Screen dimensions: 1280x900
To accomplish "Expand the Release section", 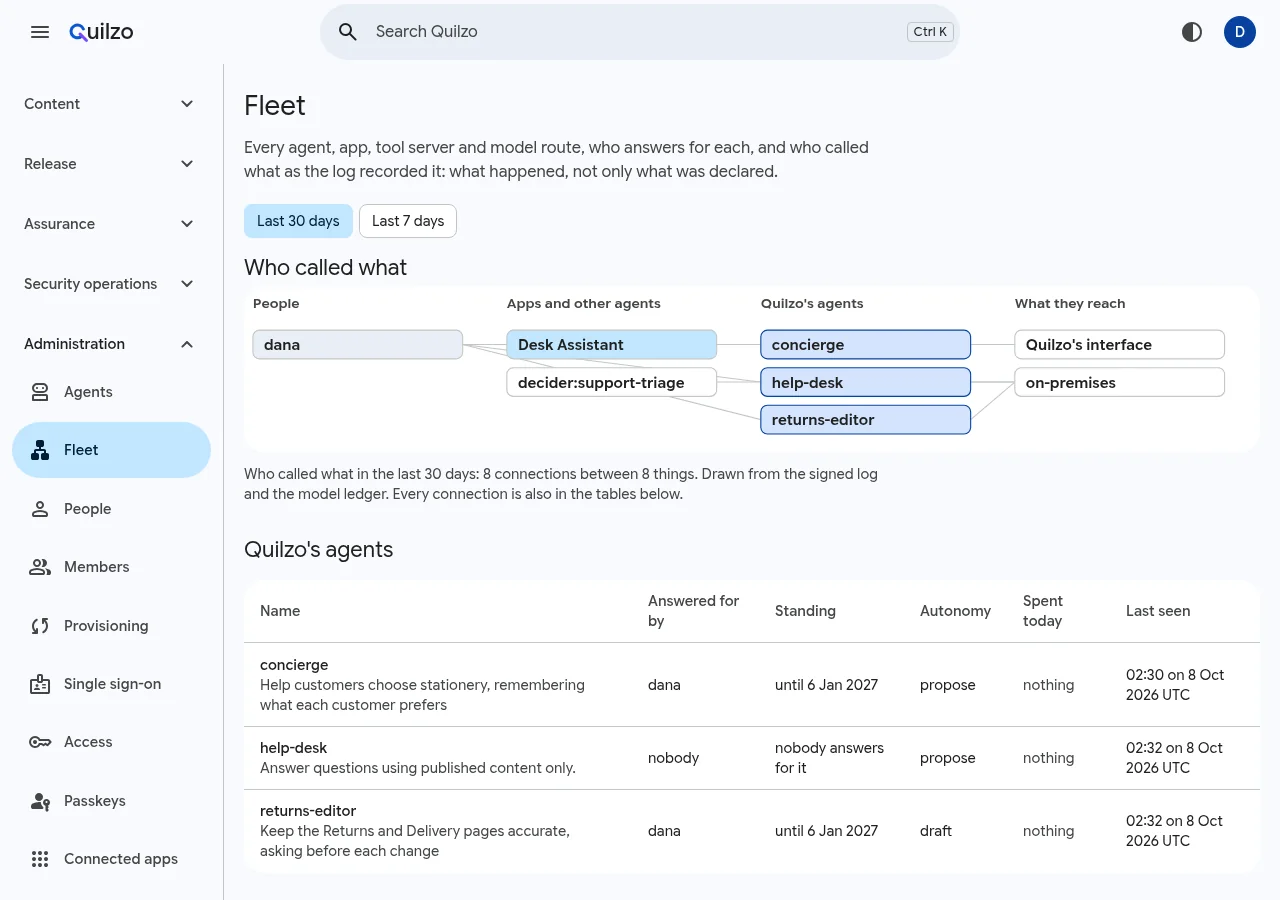I will point(111,164).
